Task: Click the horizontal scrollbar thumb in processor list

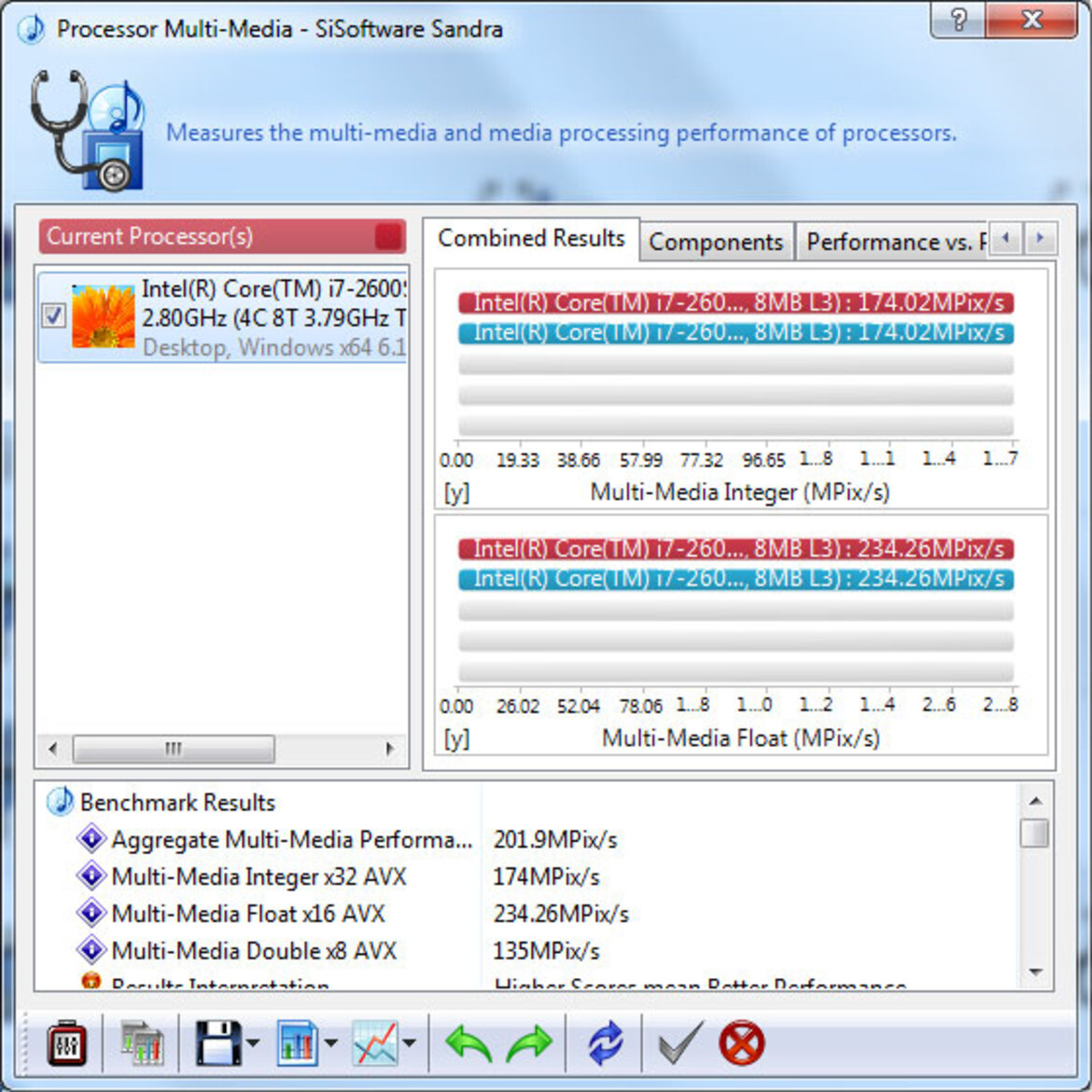Action: pos(174,749)
